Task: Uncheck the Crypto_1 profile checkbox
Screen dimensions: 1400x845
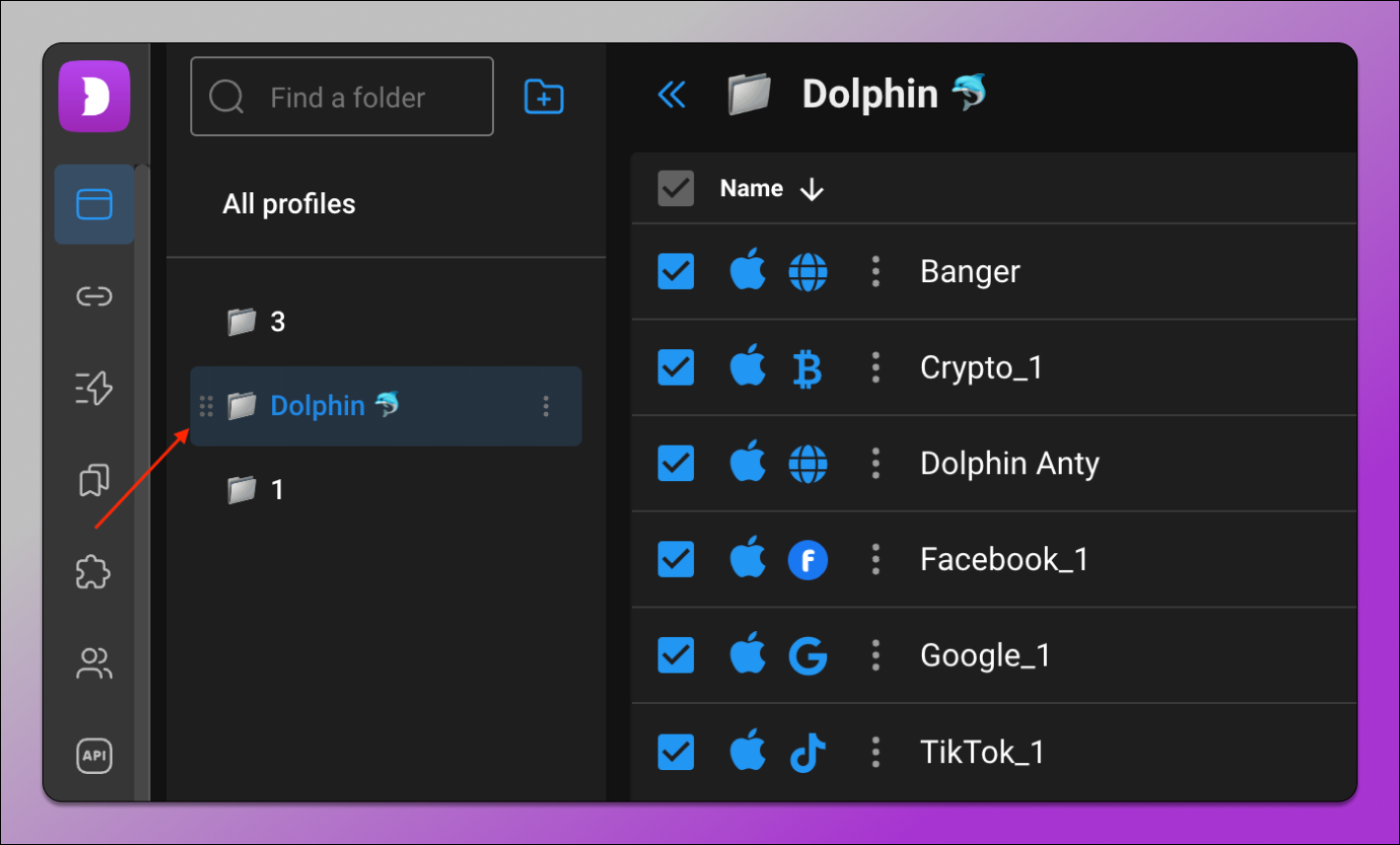Action: (676, 368)
